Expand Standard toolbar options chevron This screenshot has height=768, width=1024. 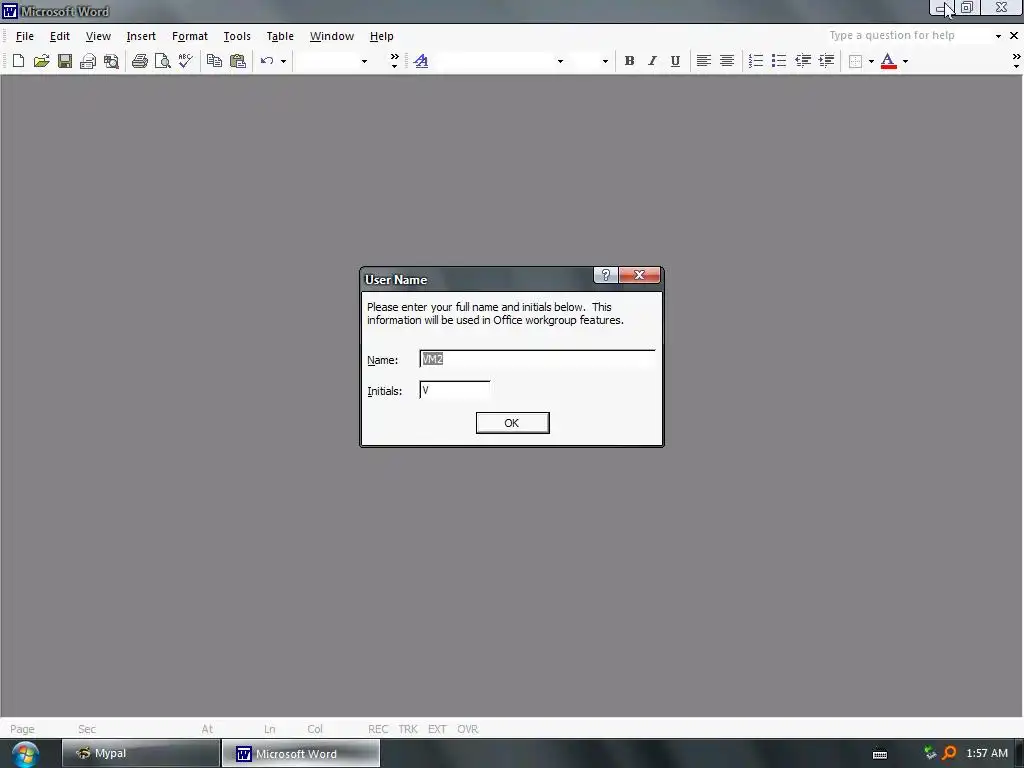click(x=394, y=61)
